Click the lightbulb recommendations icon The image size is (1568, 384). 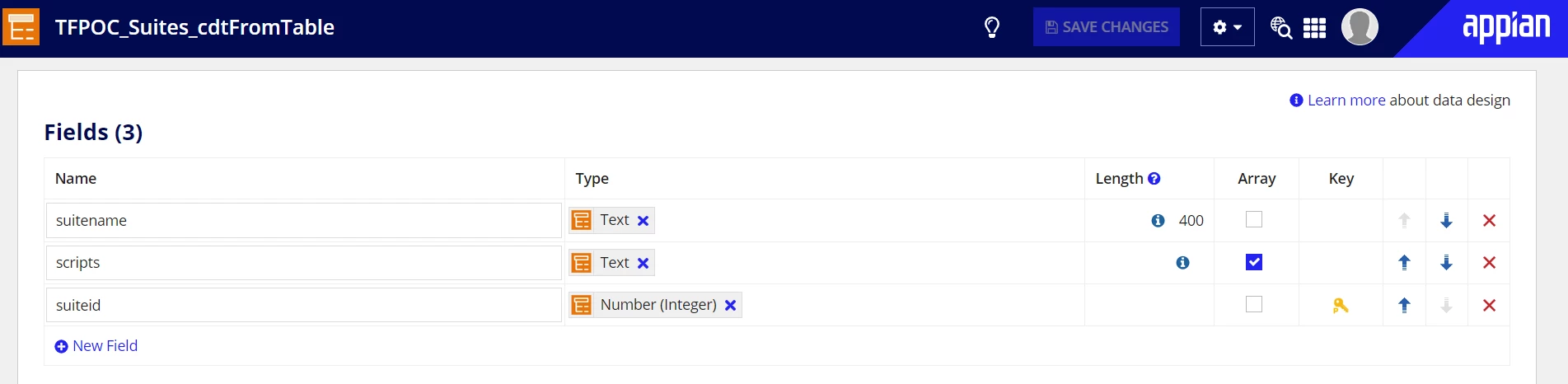pyautogui.click(x=992, y=27)
